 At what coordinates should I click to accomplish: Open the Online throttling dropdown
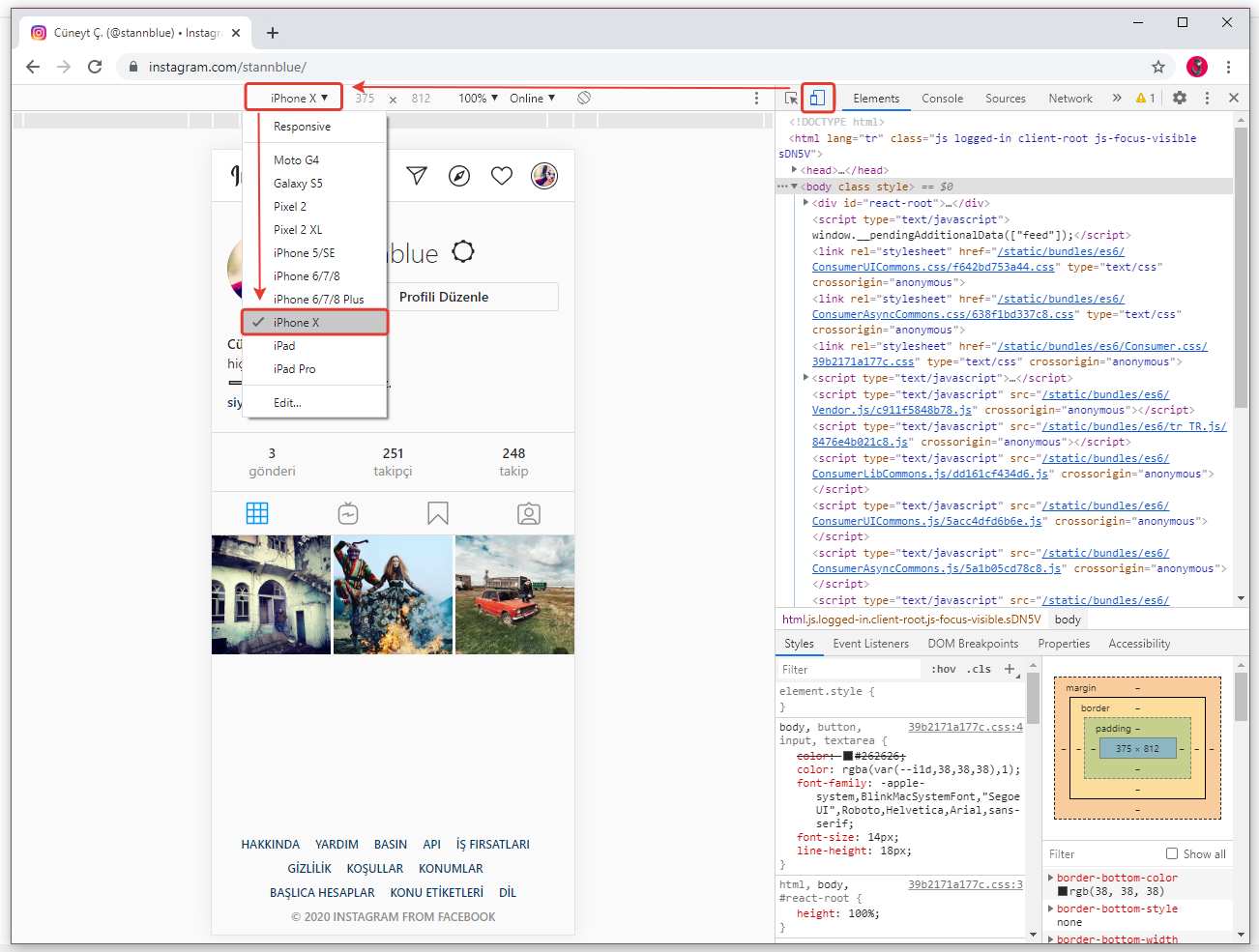tap(532, 98)
